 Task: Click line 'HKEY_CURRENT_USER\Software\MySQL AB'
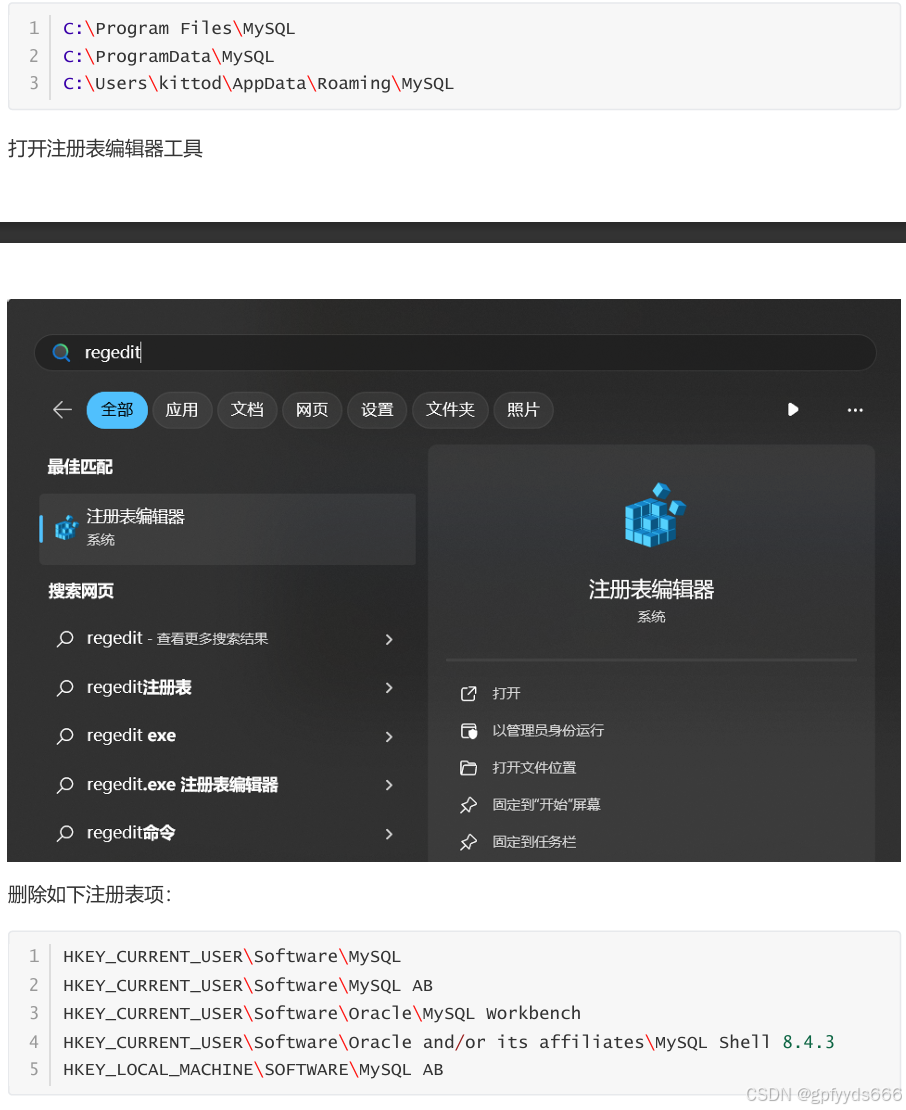[248, 985]
